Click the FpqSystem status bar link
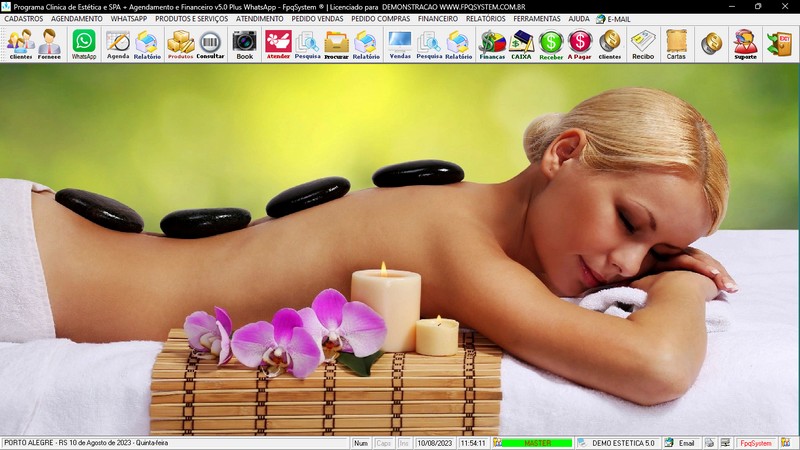 coord(756,443)
